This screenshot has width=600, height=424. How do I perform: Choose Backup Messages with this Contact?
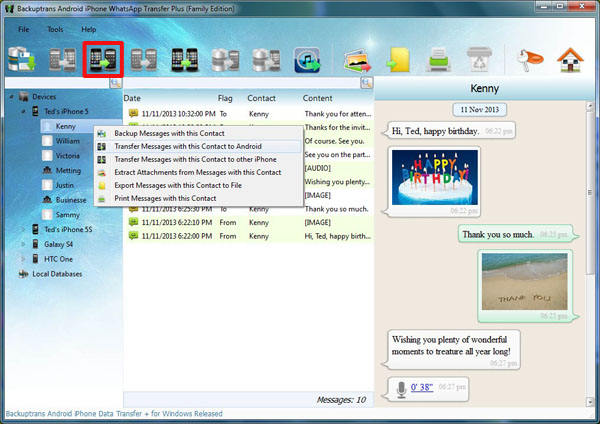pos(199,133)
